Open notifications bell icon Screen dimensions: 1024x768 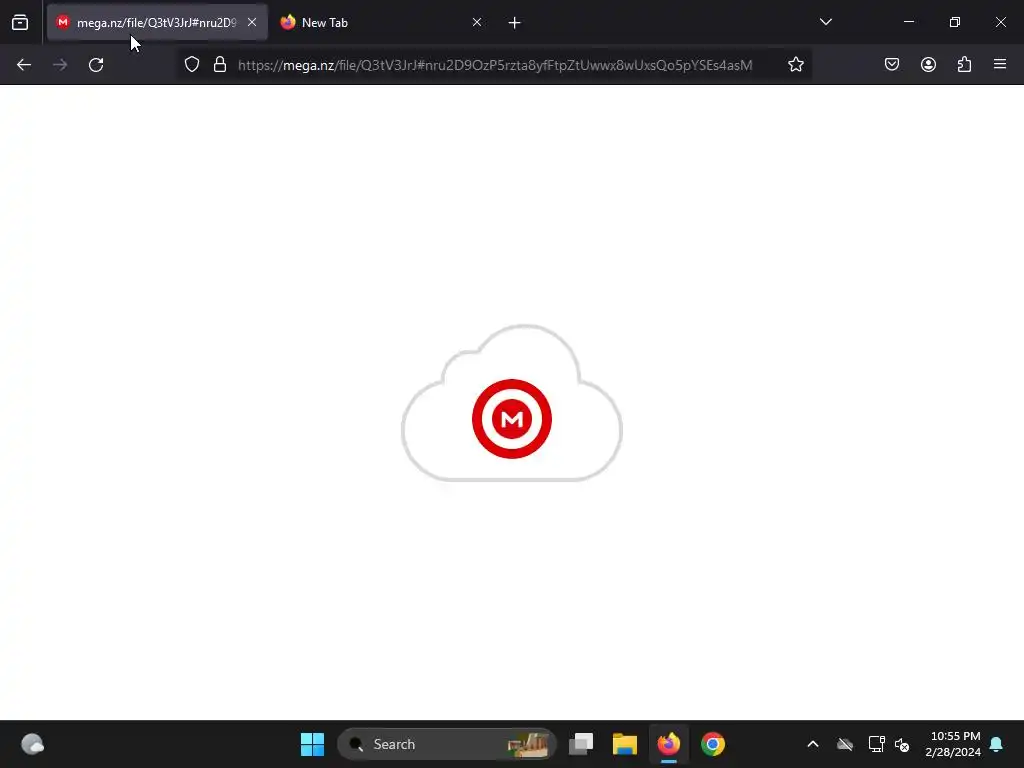pos(997,744)
